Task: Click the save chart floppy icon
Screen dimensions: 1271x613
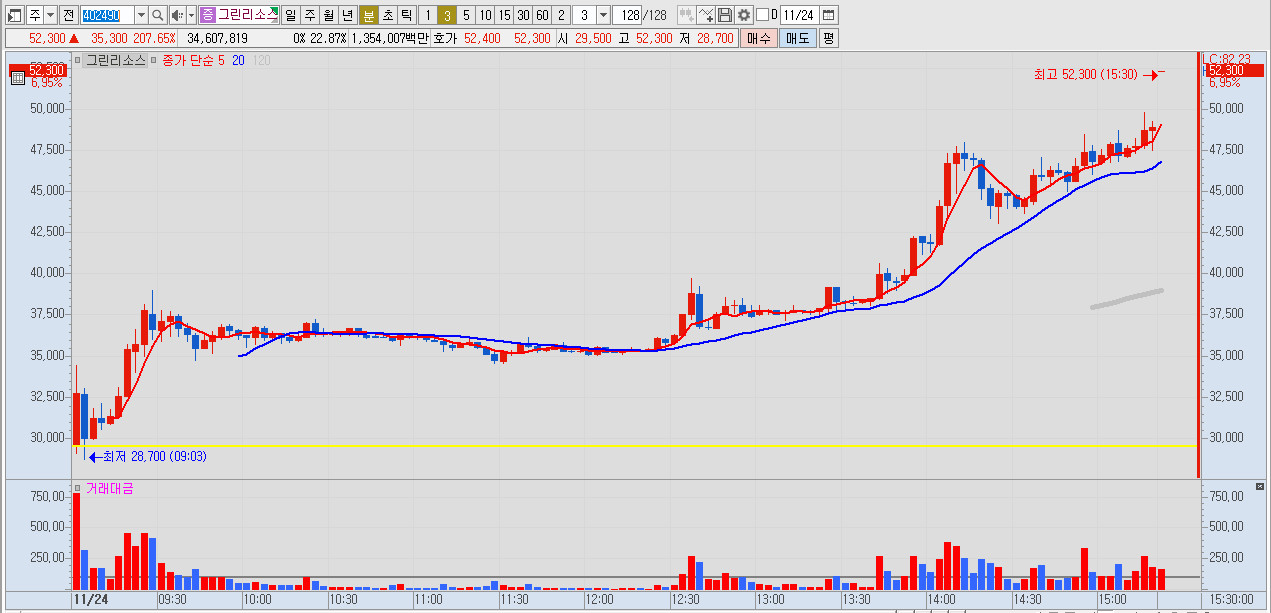Action: tap(725, 15)
